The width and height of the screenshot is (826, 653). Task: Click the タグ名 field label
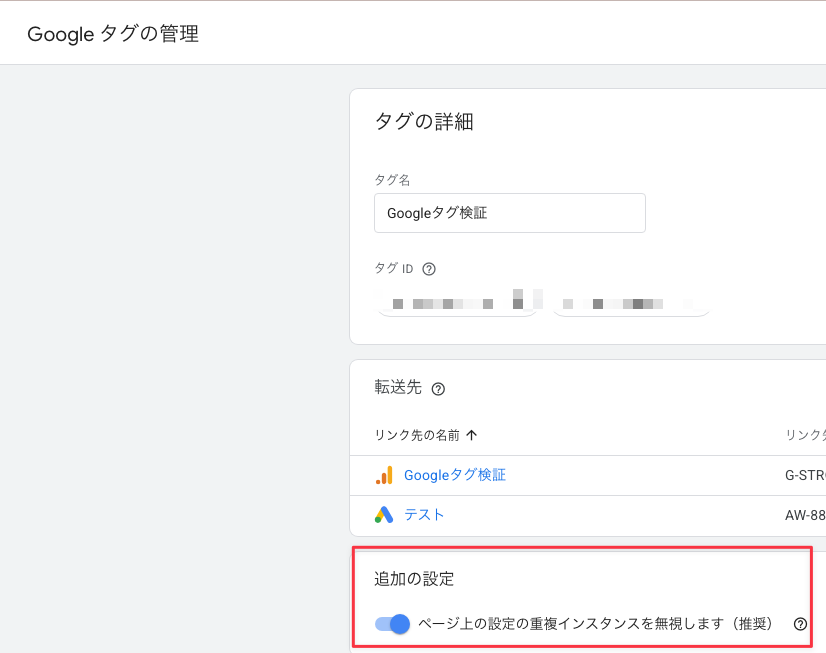(392, 180)
